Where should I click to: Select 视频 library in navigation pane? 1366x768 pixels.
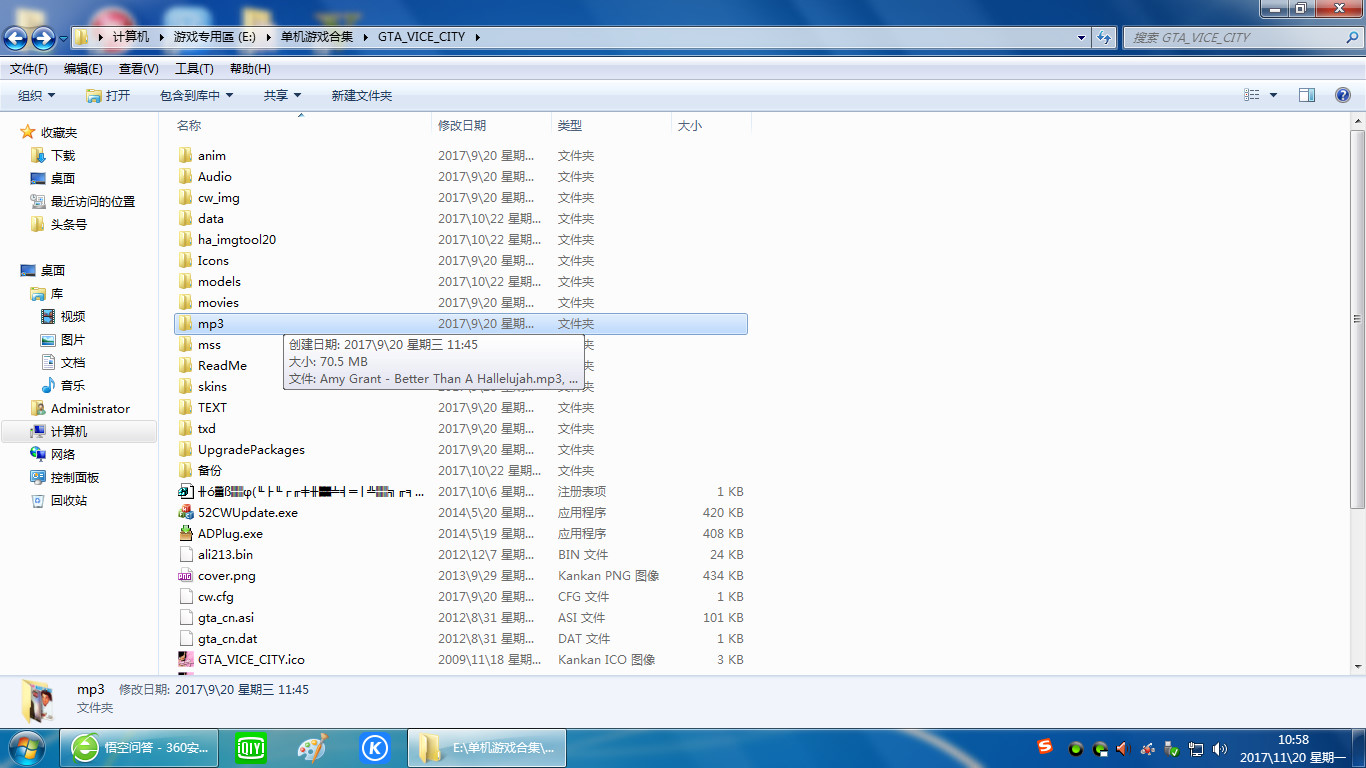tap(73, 316)
